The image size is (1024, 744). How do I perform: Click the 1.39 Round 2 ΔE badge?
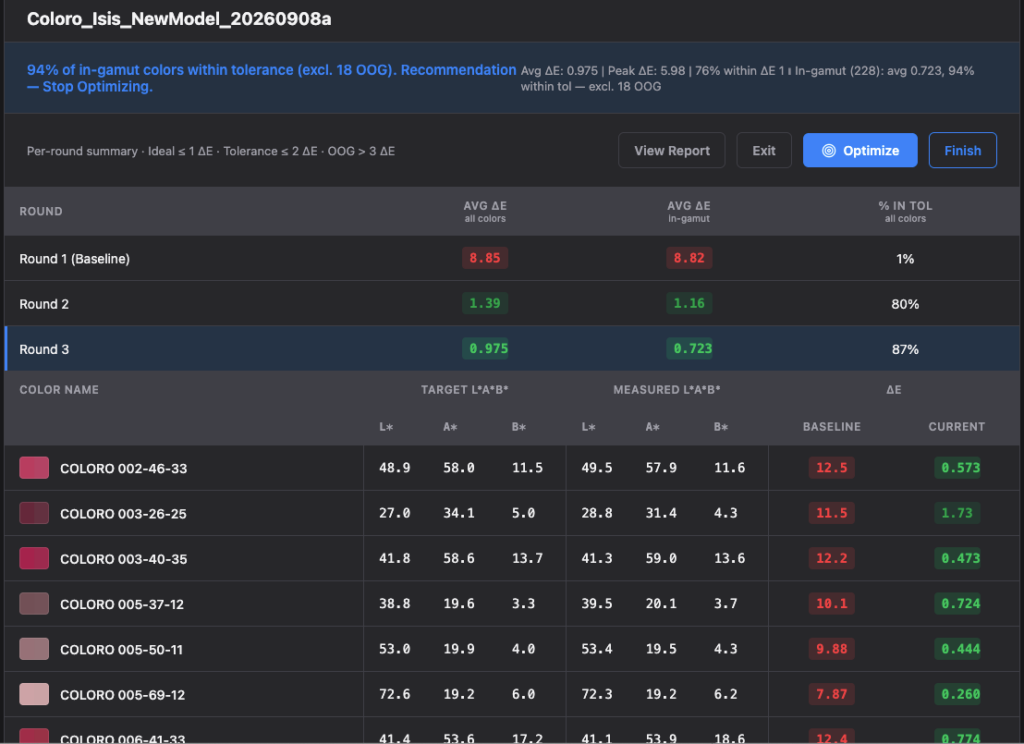point(485,303)
